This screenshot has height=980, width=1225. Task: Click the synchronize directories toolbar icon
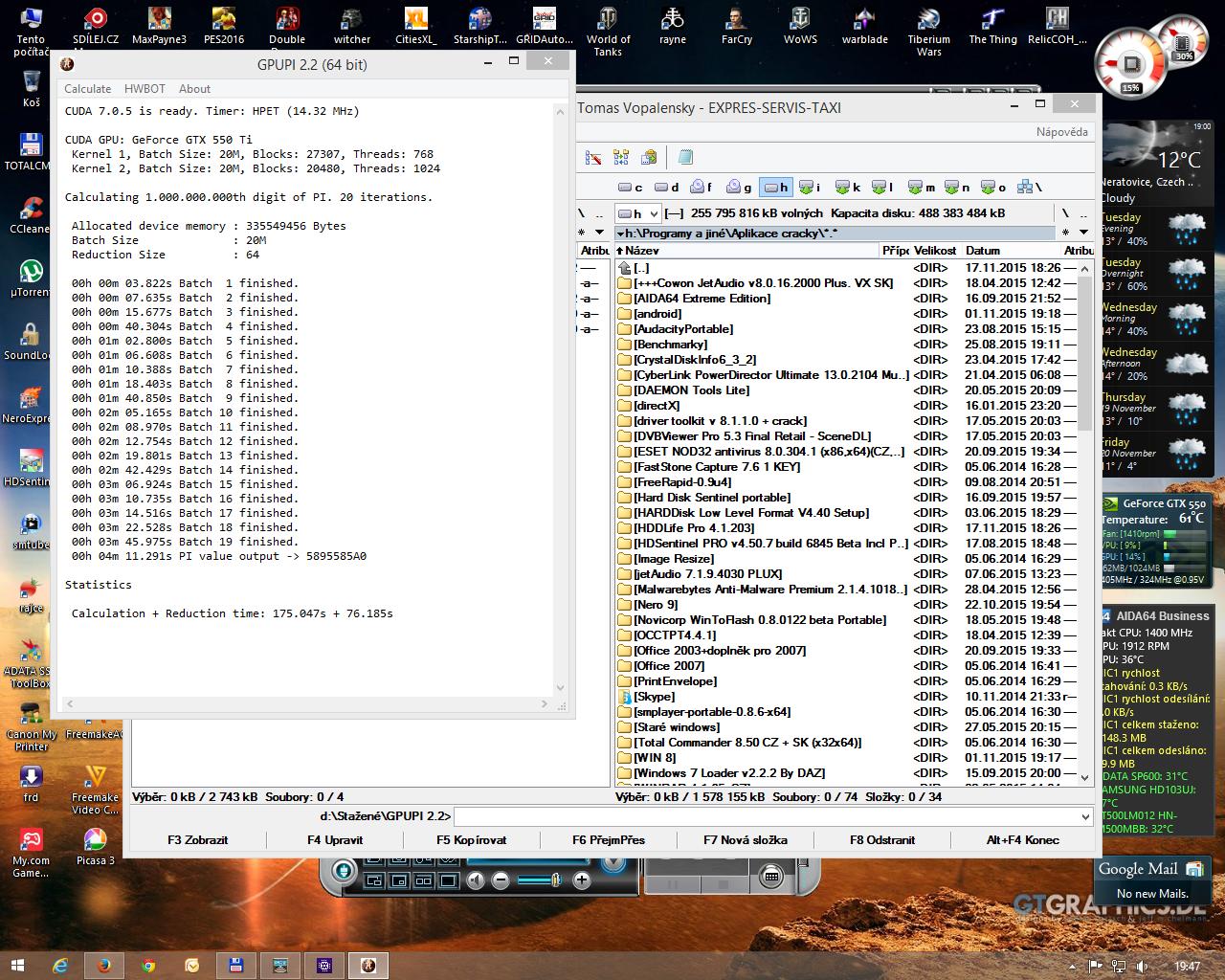[x=621, y=157]
